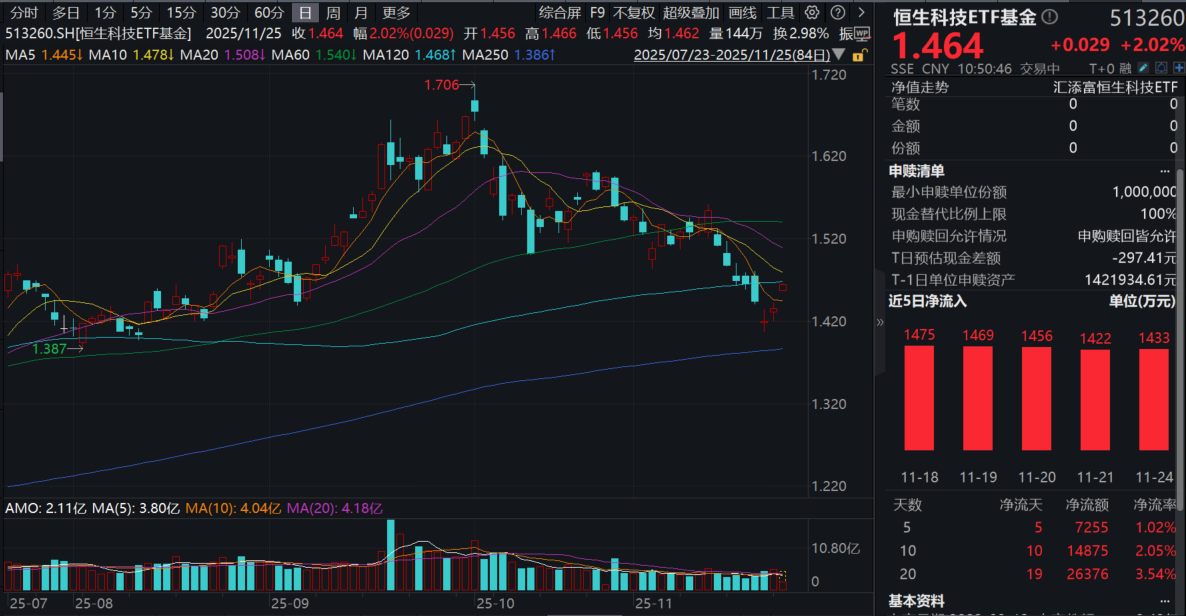
Task: Click the WP monitor icon
Action: click(864, 33)
